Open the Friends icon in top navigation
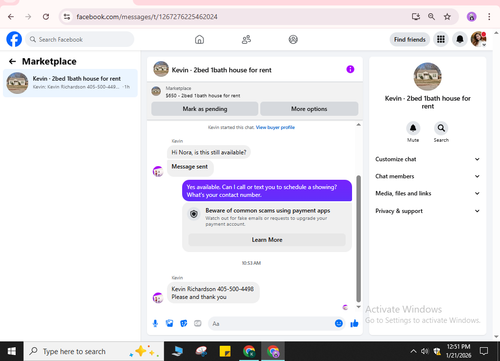The height and width of the screenshot is (361, 500). 246,40
